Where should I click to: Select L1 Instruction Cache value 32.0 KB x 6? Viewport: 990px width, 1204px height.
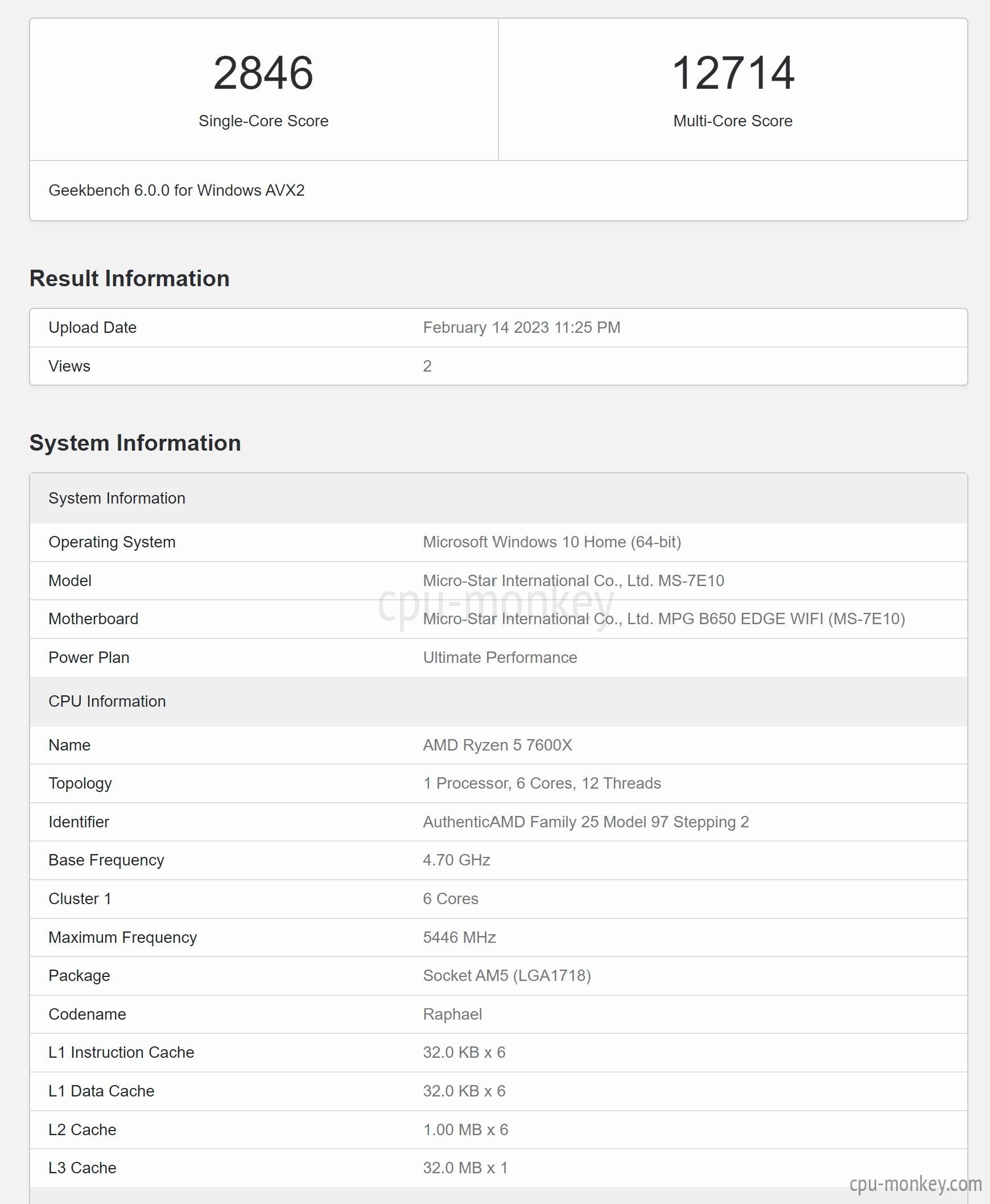464,1052
